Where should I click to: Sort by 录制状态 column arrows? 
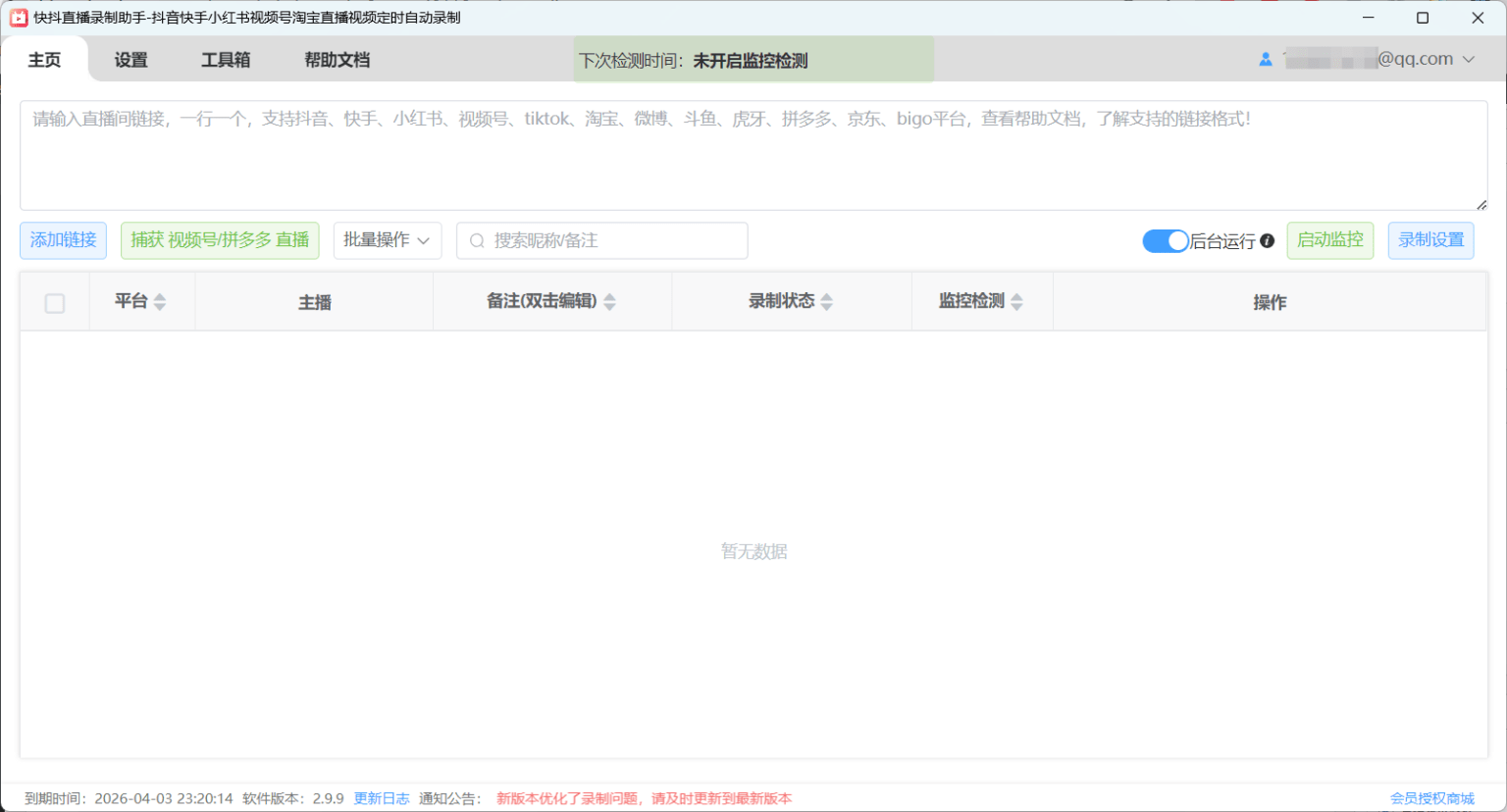[827, 302]
